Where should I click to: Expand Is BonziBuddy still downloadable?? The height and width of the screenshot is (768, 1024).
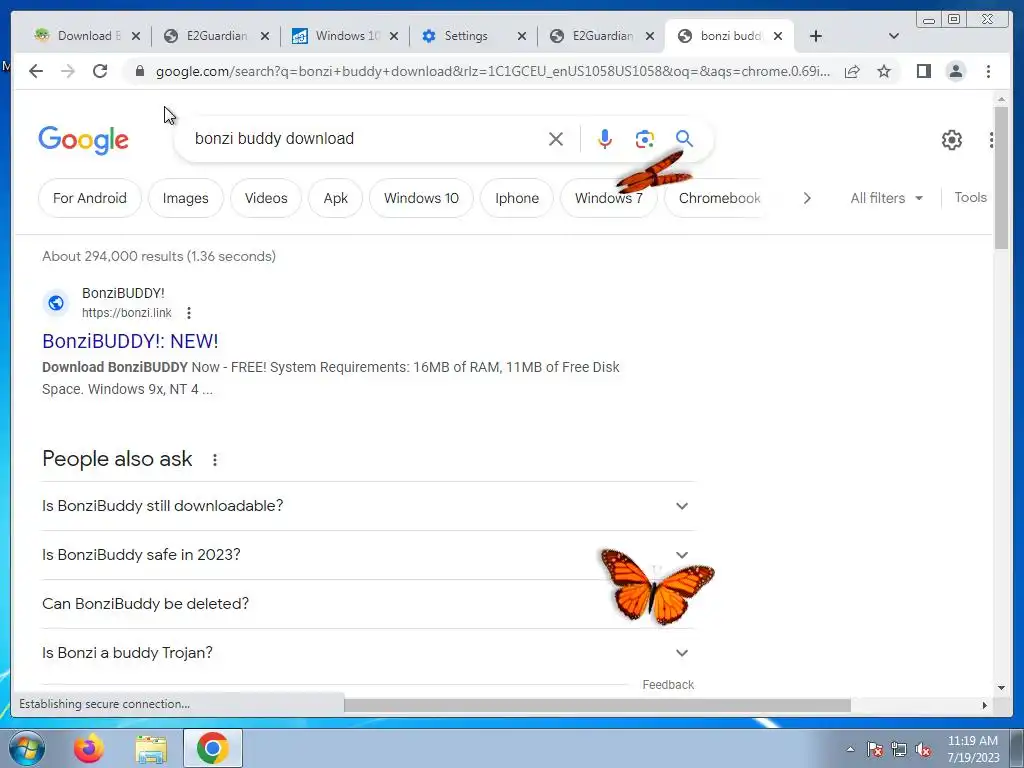tap(368, 506)
